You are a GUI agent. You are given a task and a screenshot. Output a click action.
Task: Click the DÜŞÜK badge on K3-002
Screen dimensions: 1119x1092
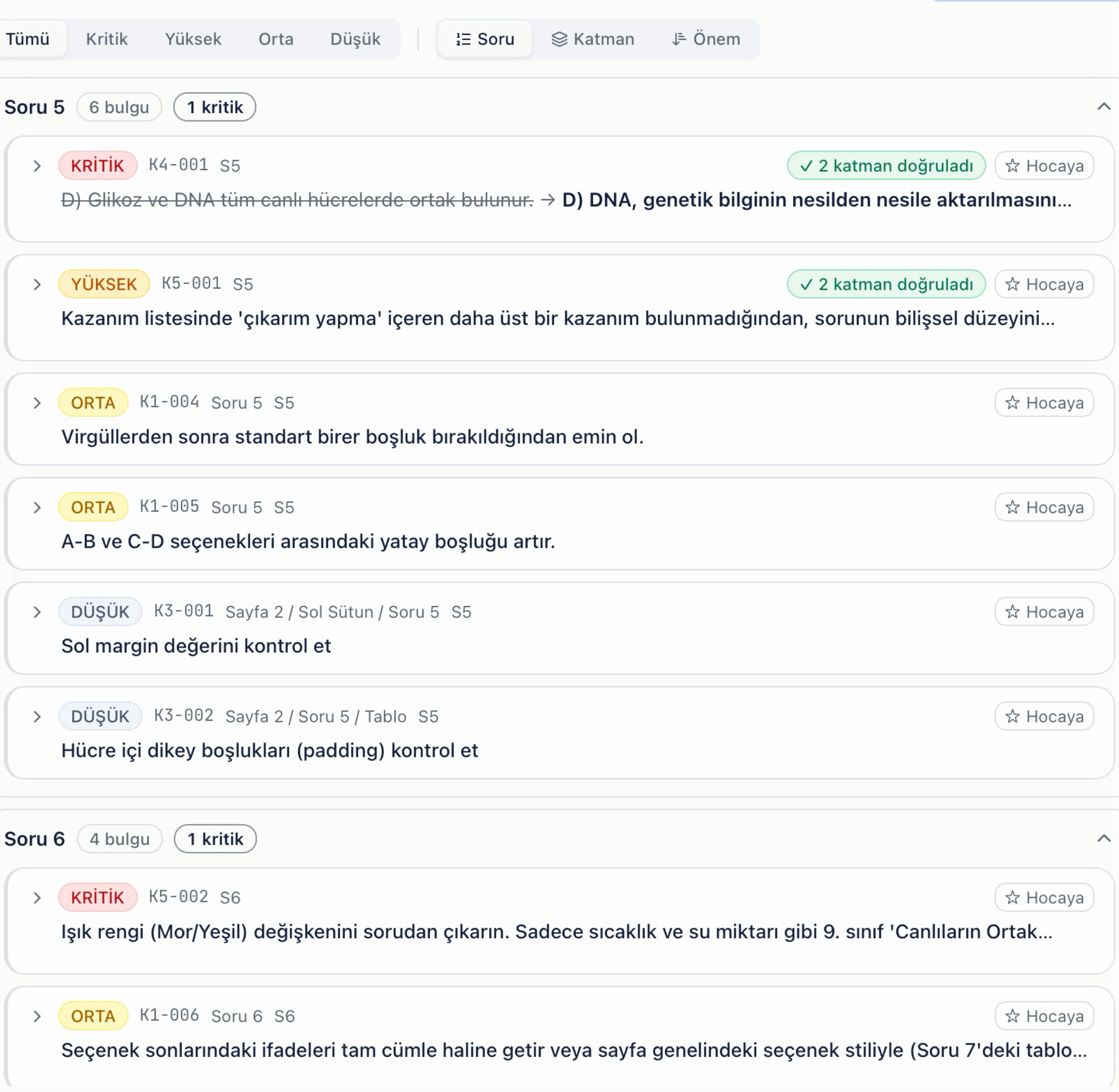click(100, 716)
